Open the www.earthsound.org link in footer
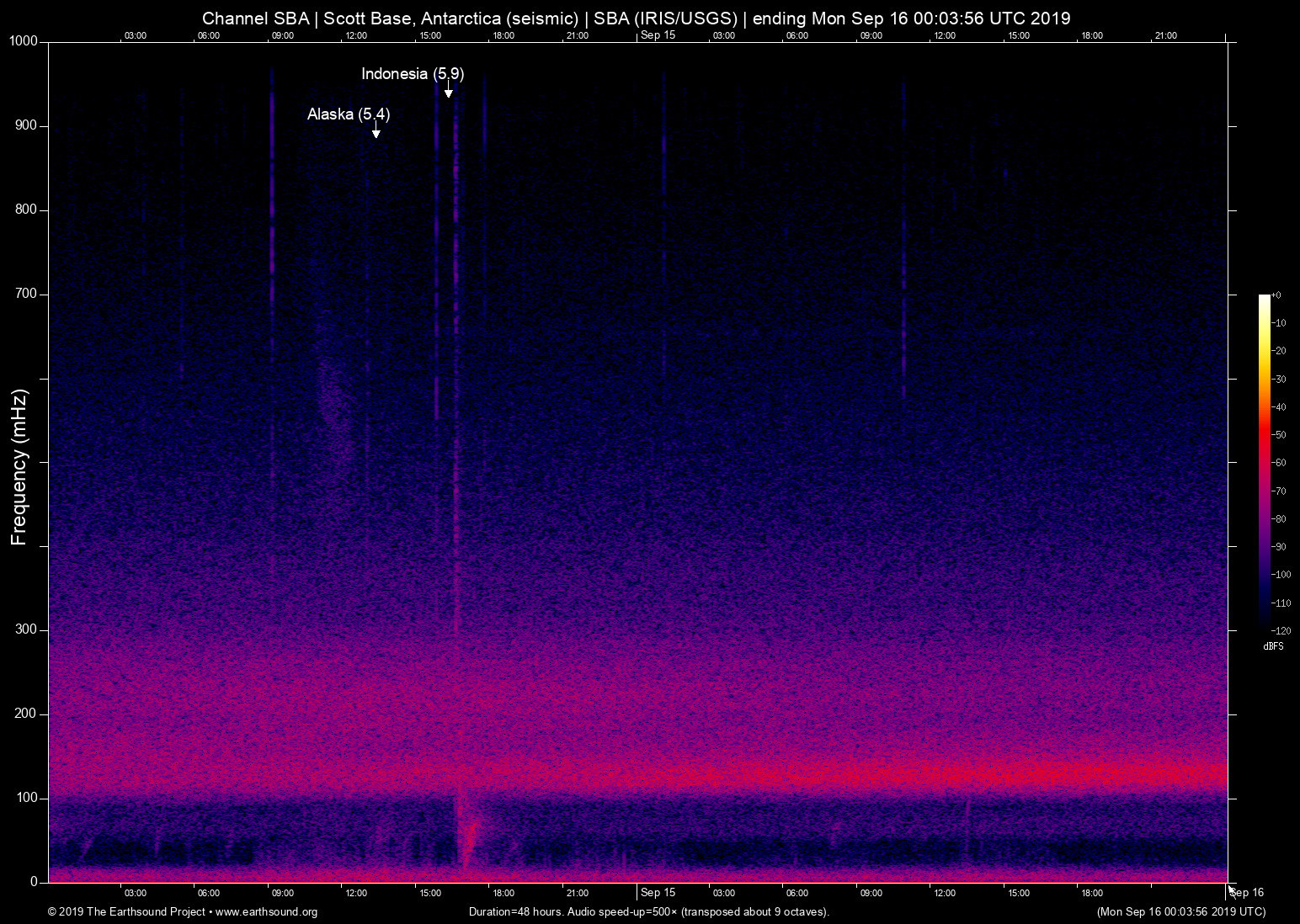 click(x=266, y=912)
